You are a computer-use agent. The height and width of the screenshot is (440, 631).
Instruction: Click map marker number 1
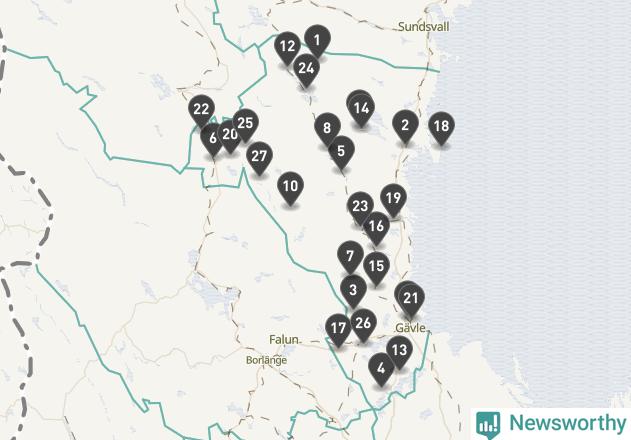(x=318, y=40)
